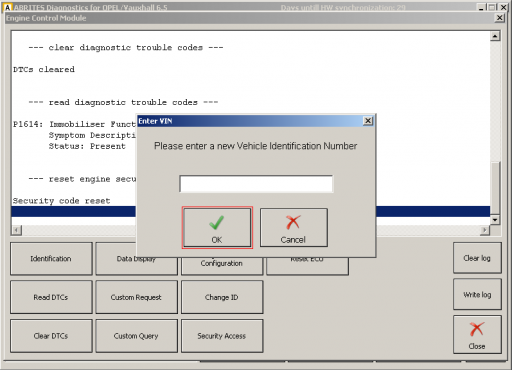Cancel the Enter VIN dialog

(294, 228)
